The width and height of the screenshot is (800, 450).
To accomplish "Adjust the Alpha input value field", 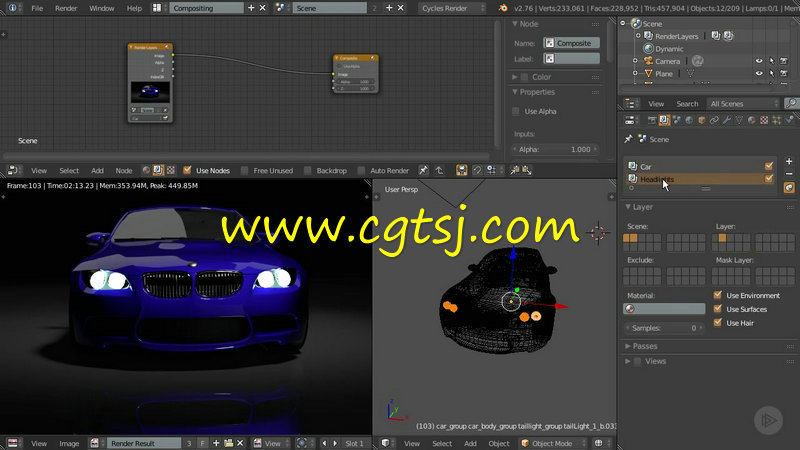I will pyautogui.click(x=555, y=149).
